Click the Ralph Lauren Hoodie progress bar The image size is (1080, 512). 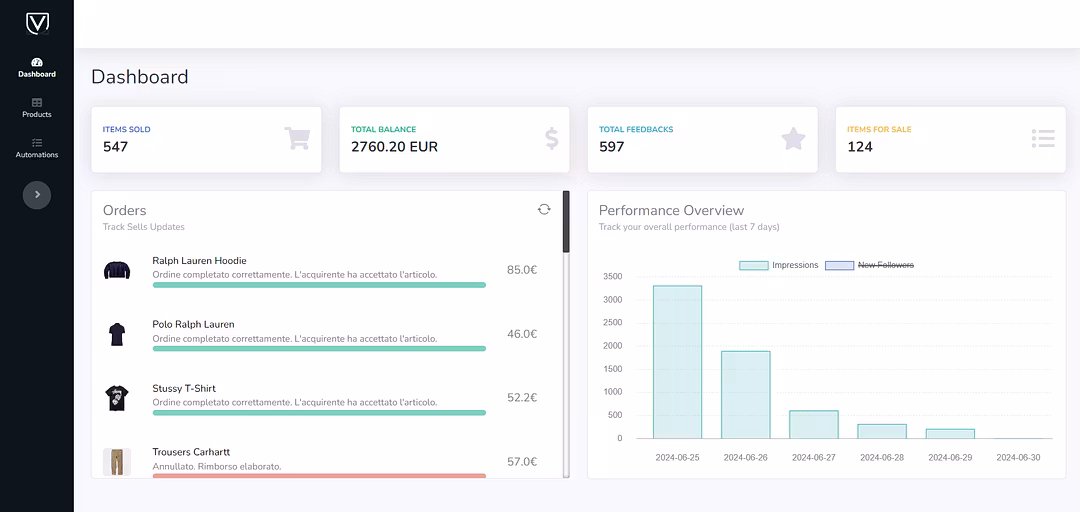pos(319,285)
